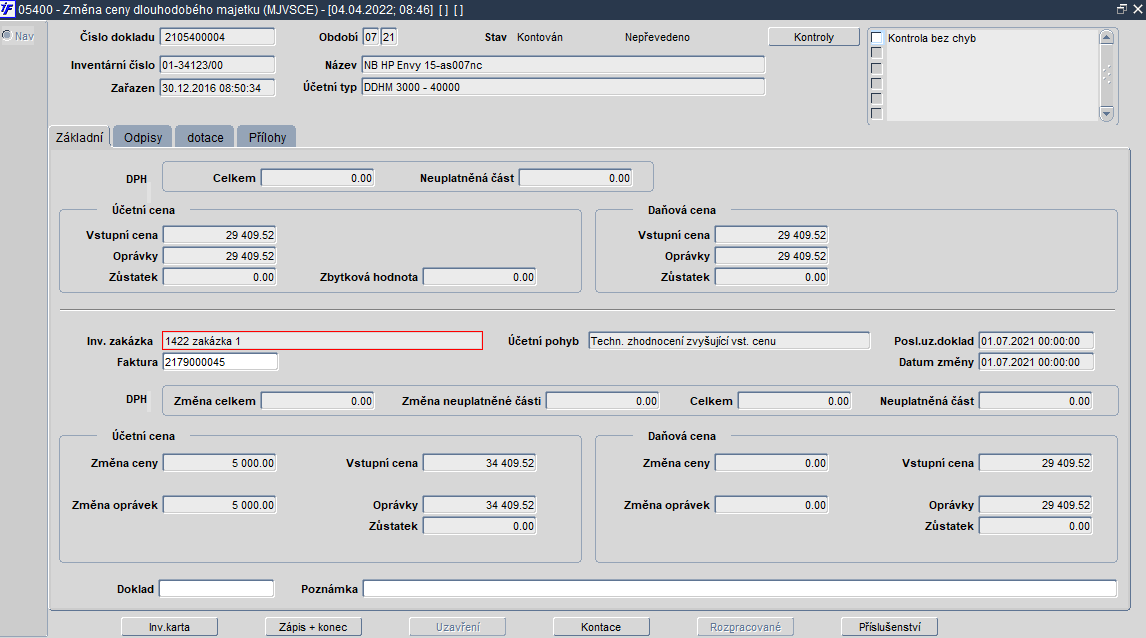Screen dimensions: 1146x638
Task: Click the Kontován status text
Action: click(539, 37)
